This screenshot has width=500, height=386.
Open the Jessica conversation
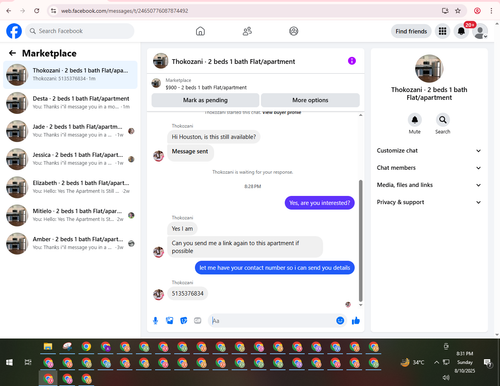click(x=70, y=159)
